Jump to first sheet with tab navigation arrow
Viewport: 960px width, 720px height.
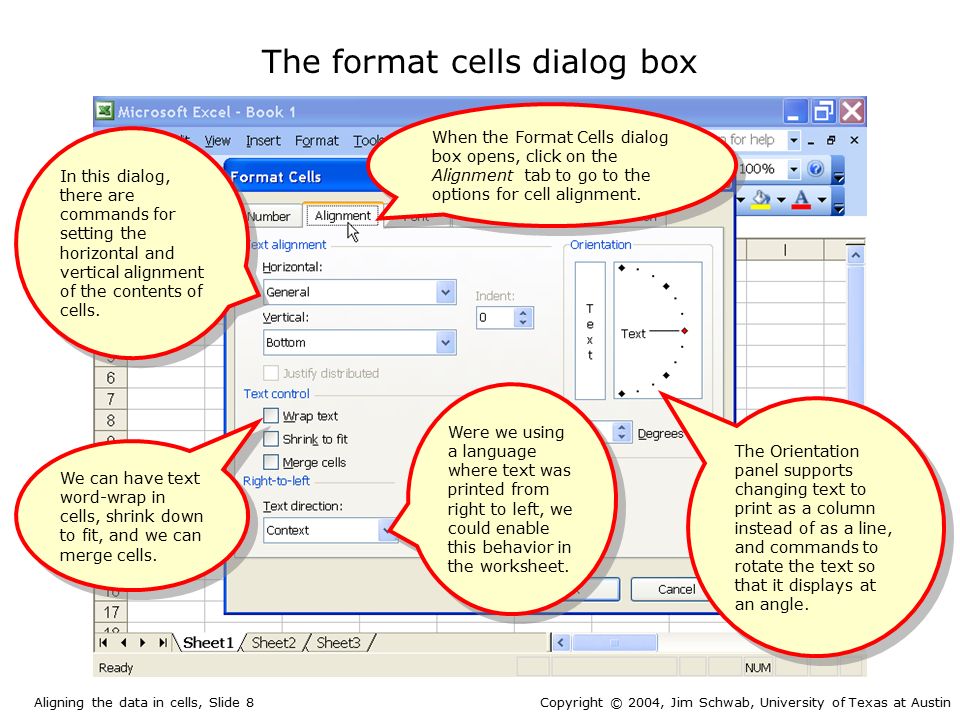click(x=103, y=642)
